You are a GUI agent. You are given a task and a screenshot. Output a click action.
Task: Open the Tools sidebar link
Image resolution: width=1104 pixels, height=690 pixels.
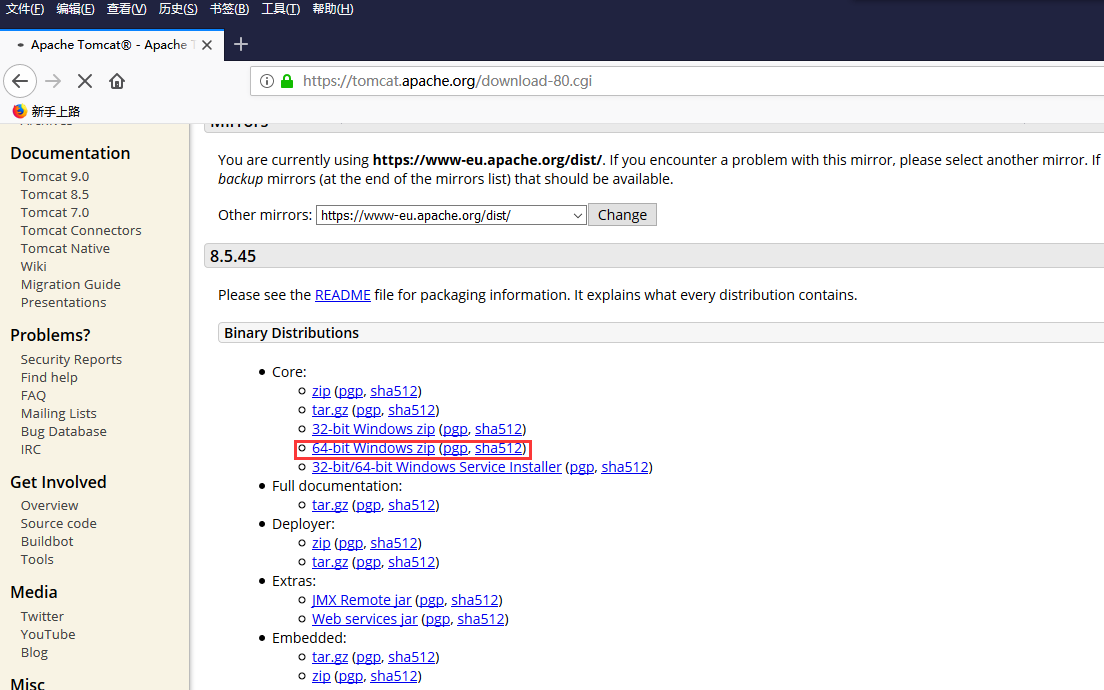[x=37, y=559]
